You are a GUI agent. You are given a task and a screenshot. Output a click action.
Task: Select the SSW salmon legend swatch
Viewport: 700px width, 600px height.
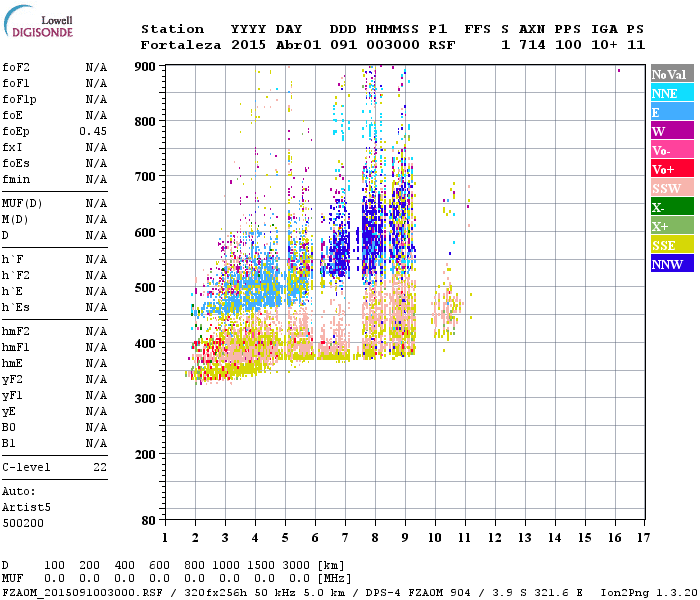[672, 188]
